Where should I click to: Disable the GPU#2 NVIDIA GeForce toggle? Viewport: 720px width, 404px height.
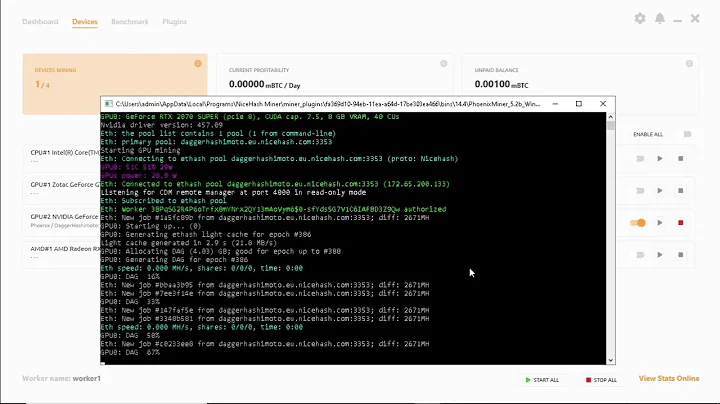(638, 223)
